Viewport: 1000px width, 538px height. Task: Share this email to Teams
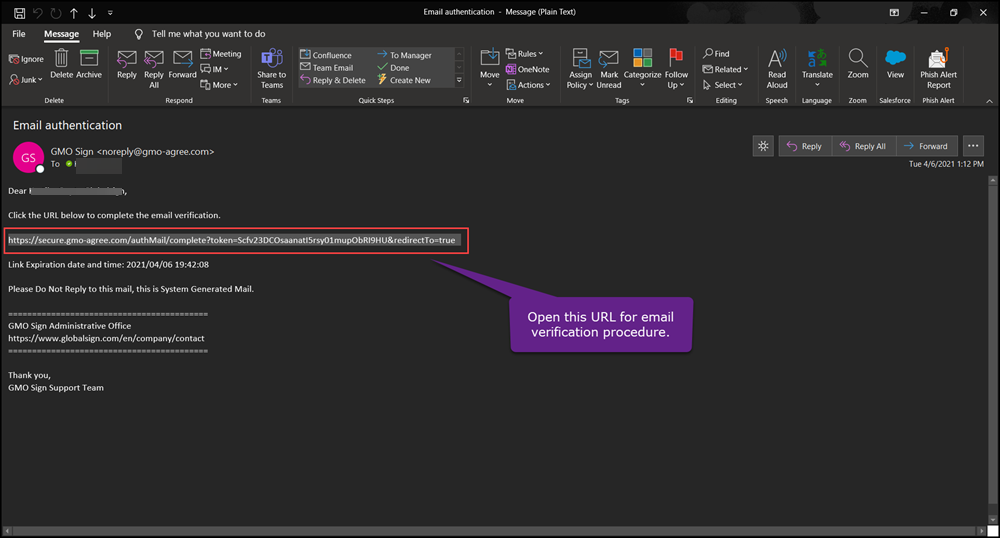pos(272,68)
